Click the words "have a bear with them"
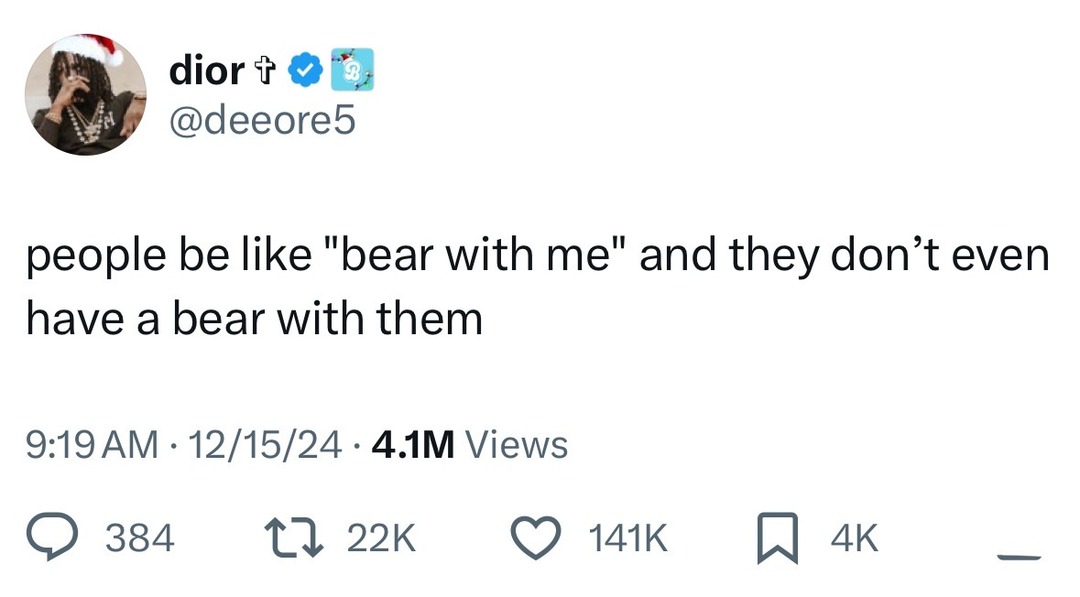 [254, 318]
